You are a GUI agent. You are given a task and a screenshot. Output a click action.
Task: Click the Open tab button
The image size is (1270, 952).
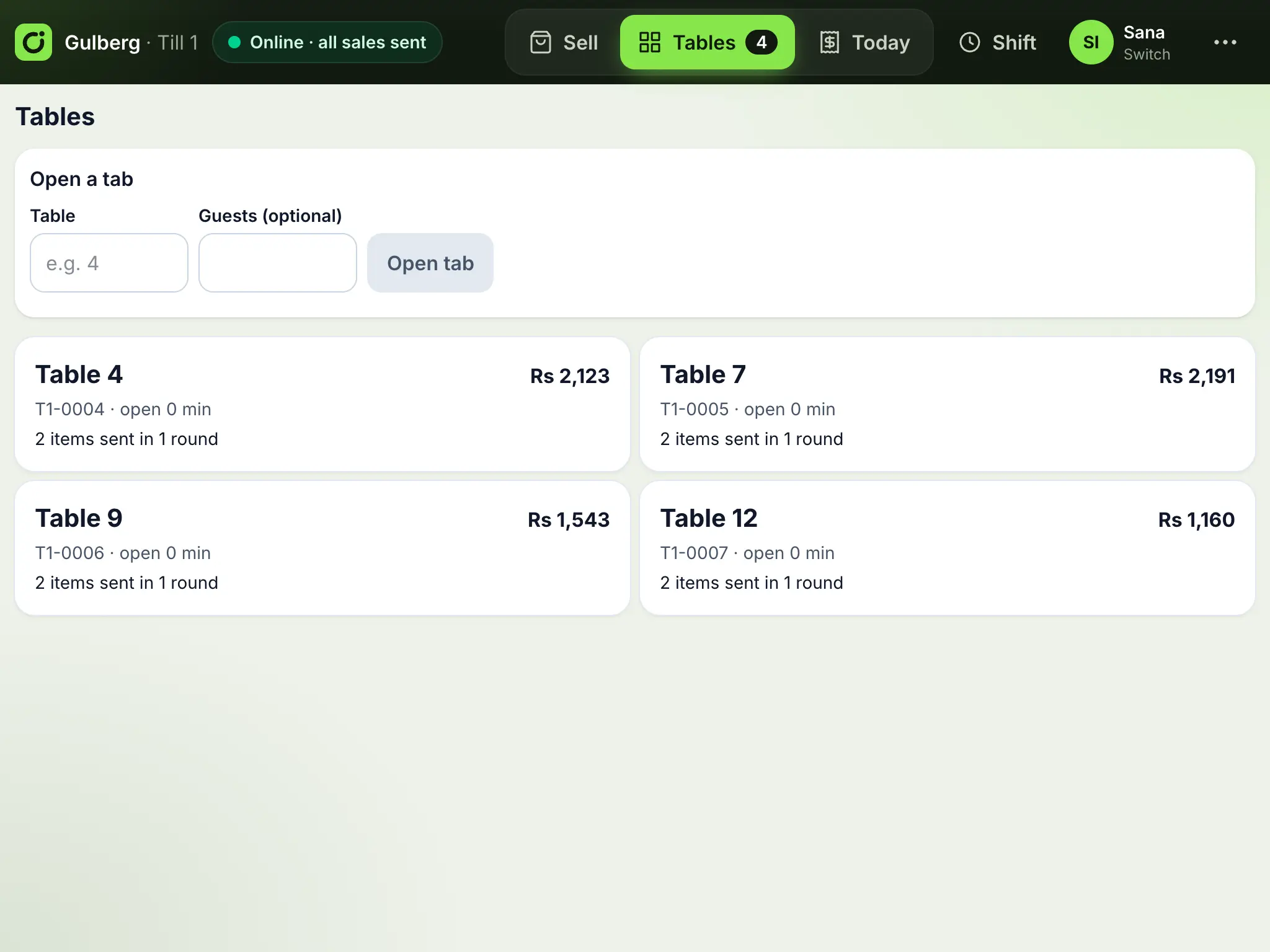(430, 263)
